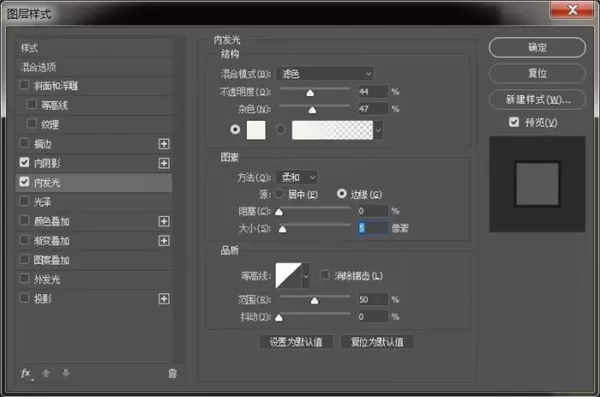Screen dimensions: 600x397
Task: Select 混合选项 in the styles list
Action: click(x=94, y=67)
